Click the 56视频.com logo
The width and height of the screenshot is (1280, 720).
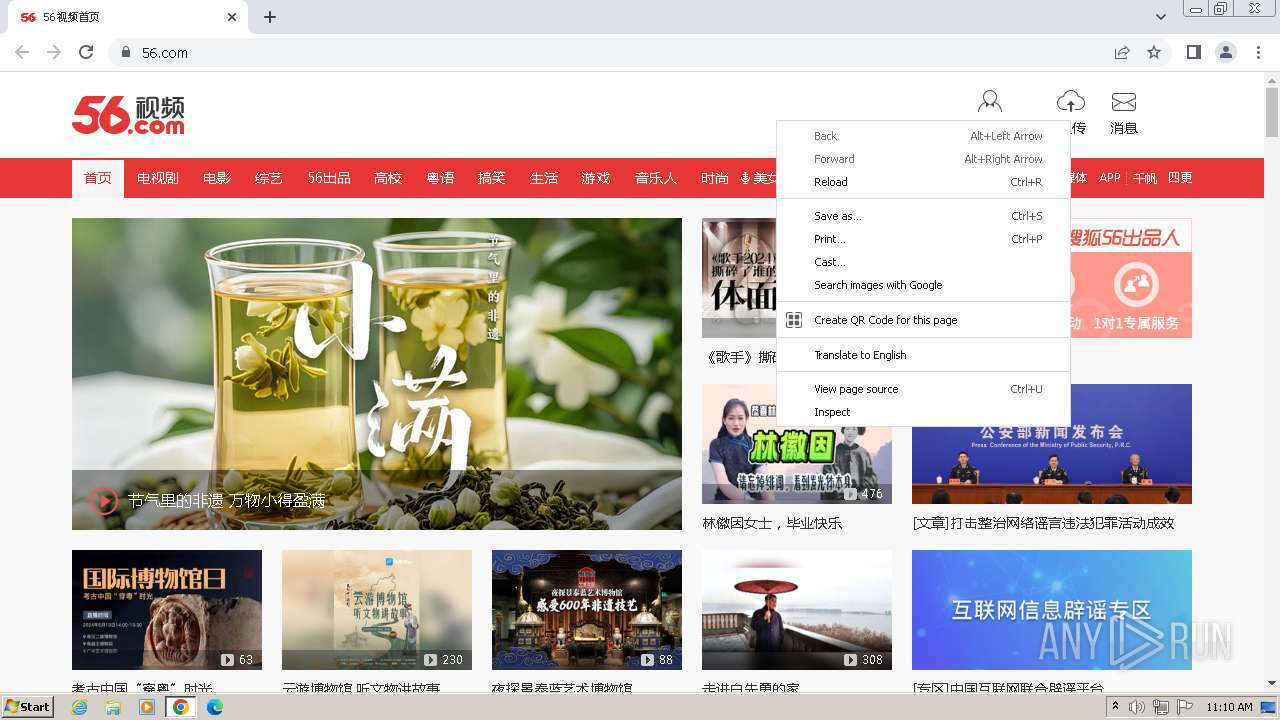coord(128,115)
